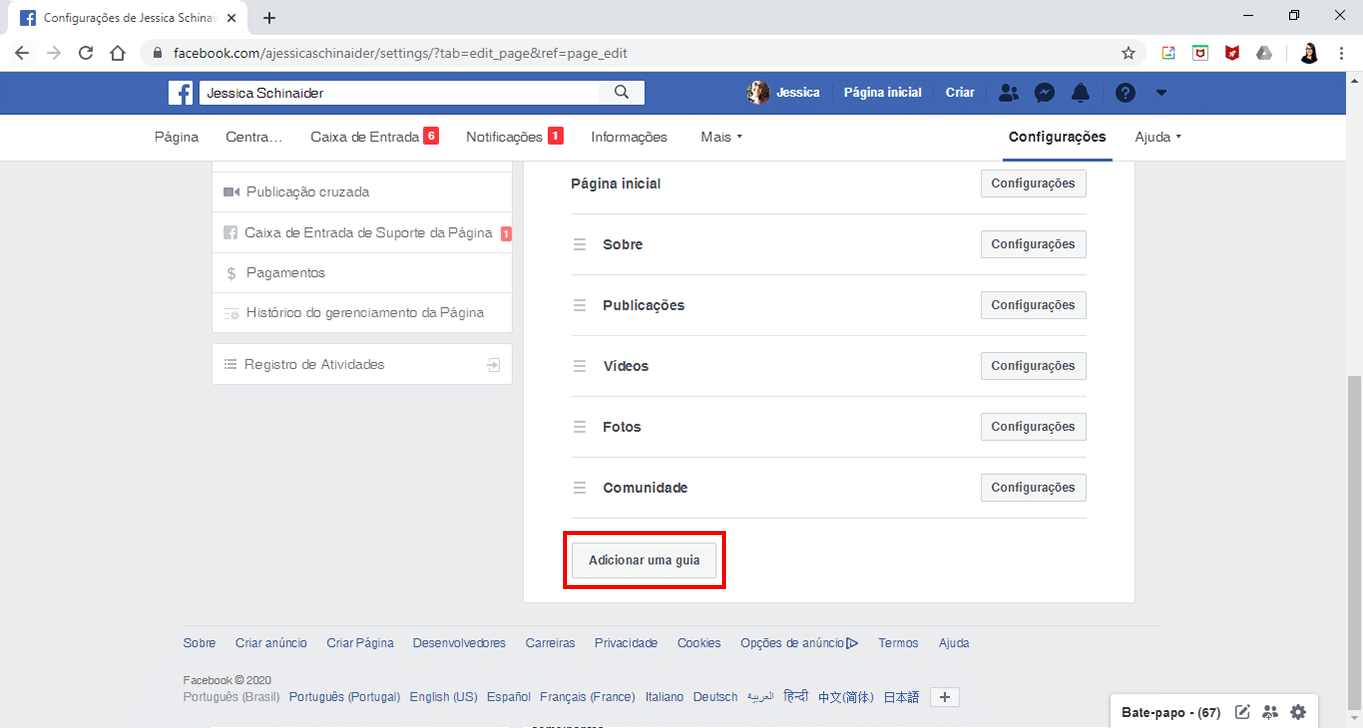The image size is (1363, 728).
Task: Open chat settings gear icon
Action: (x=1298, y=712)
